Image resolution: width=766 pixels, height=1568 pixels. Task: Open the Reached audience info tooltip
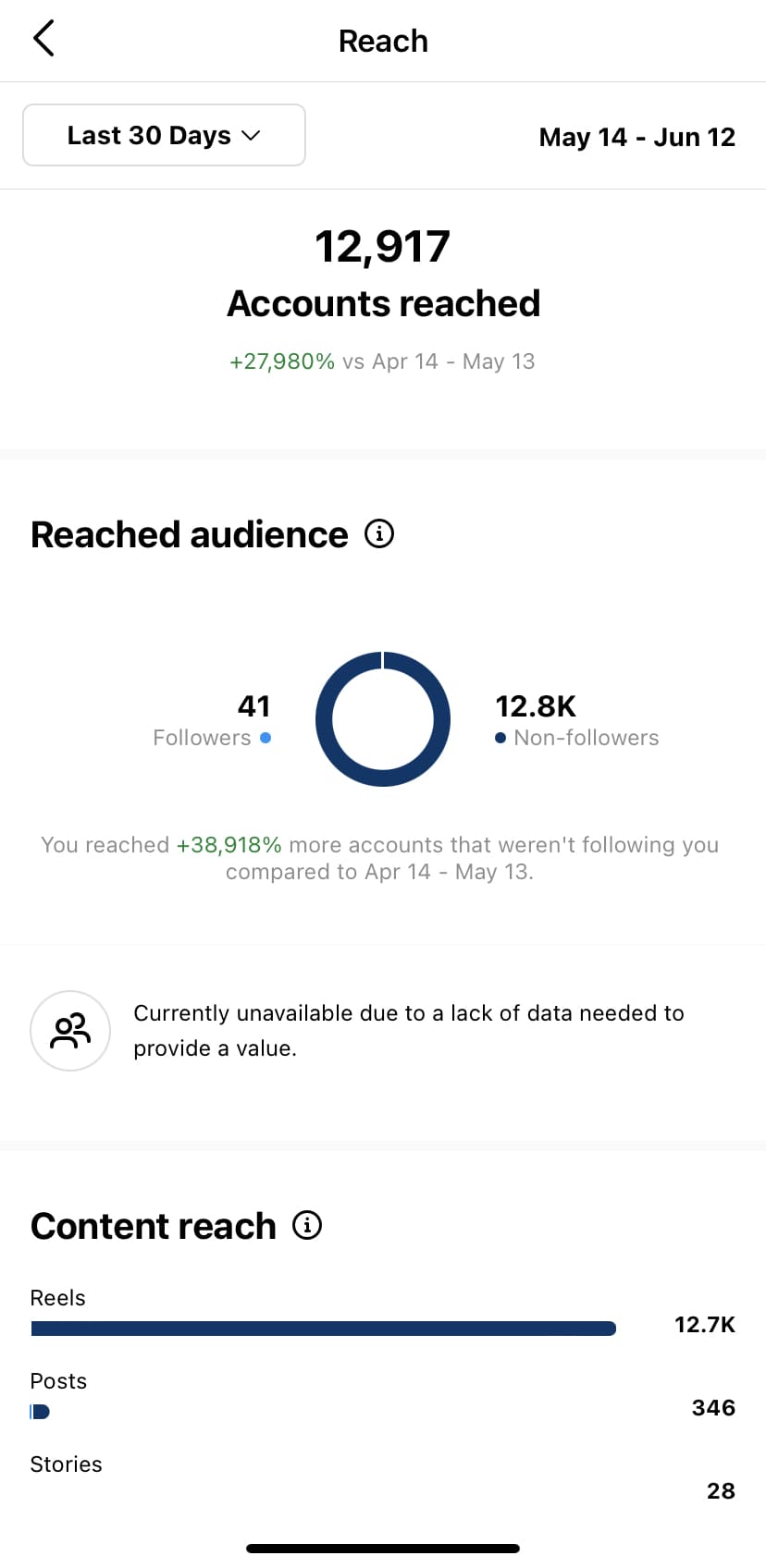point(378,533)
